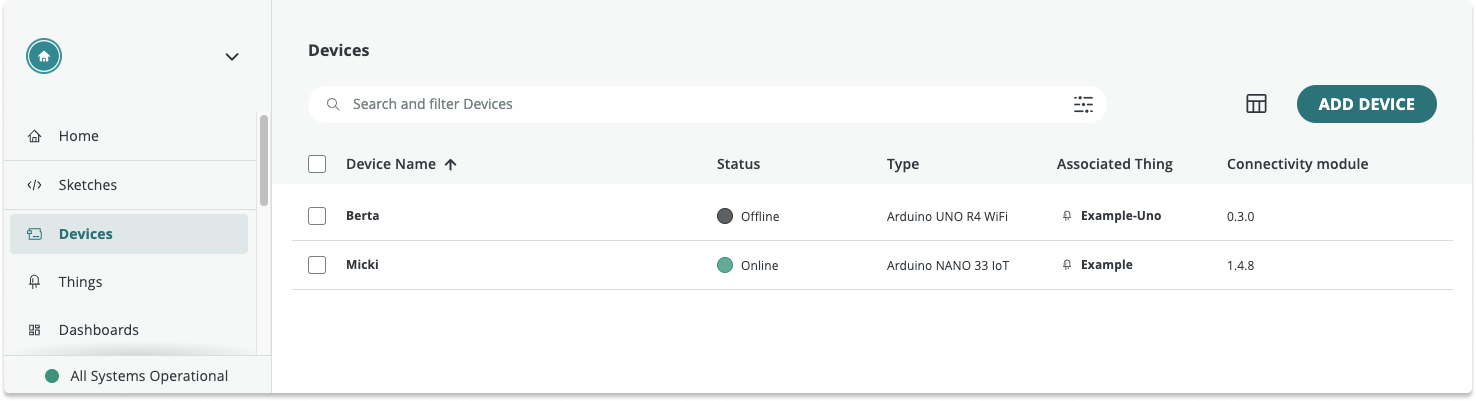Toggle the select-all devices checkbox
This screenshot has height=401, width=1476.
(x=317, y=164)
